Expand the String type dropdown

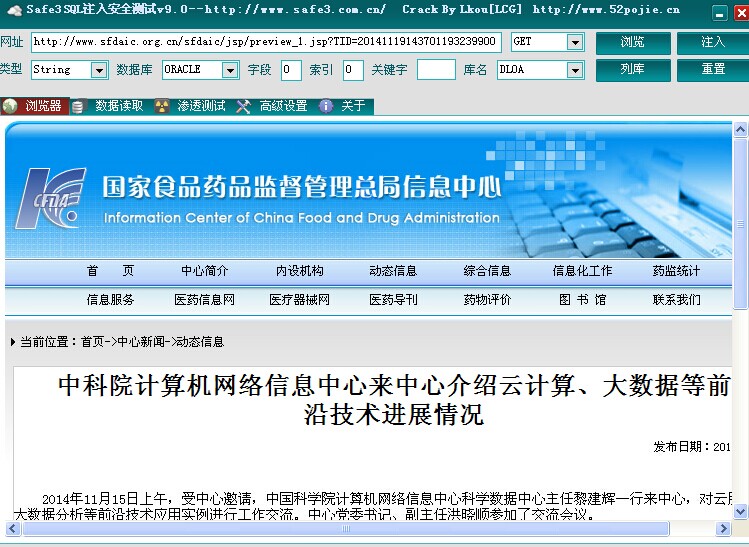[99, 70]
